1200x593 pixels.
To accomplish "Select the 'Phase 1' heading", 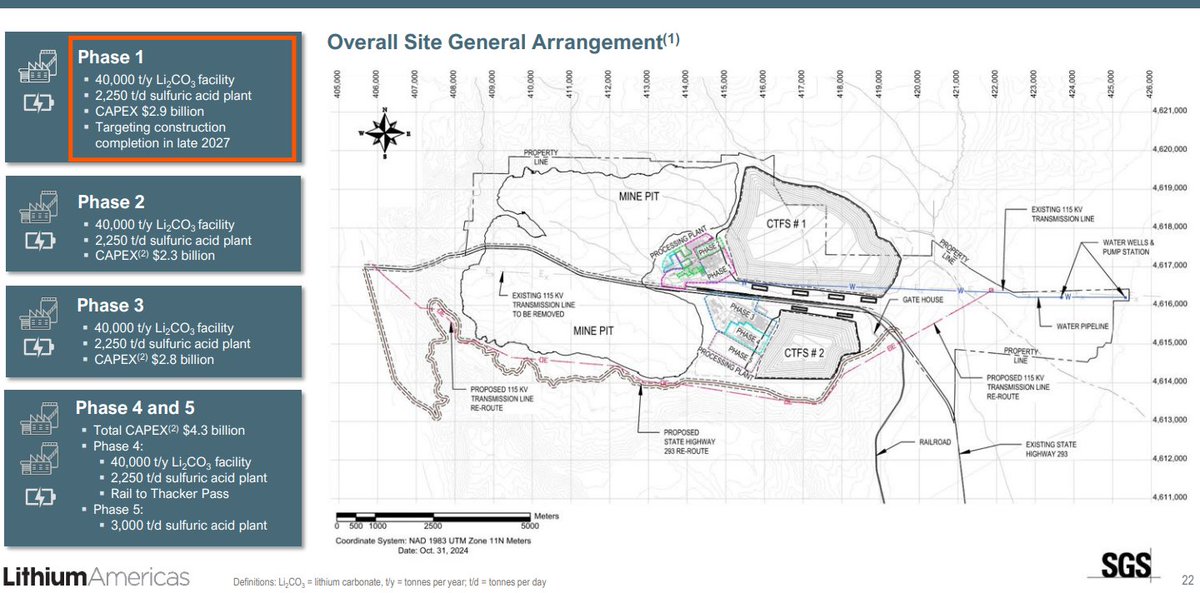I will tap(110, 55).
